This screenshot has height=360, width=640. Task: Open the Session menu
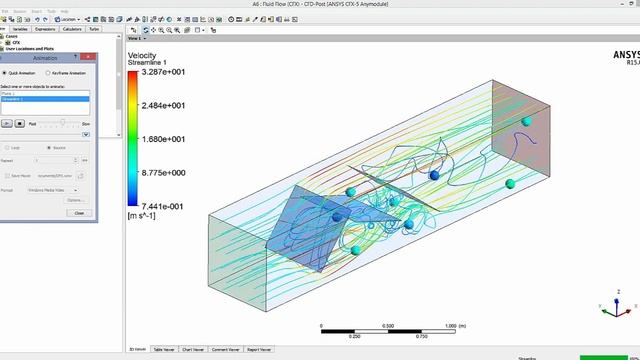[20, 11]
